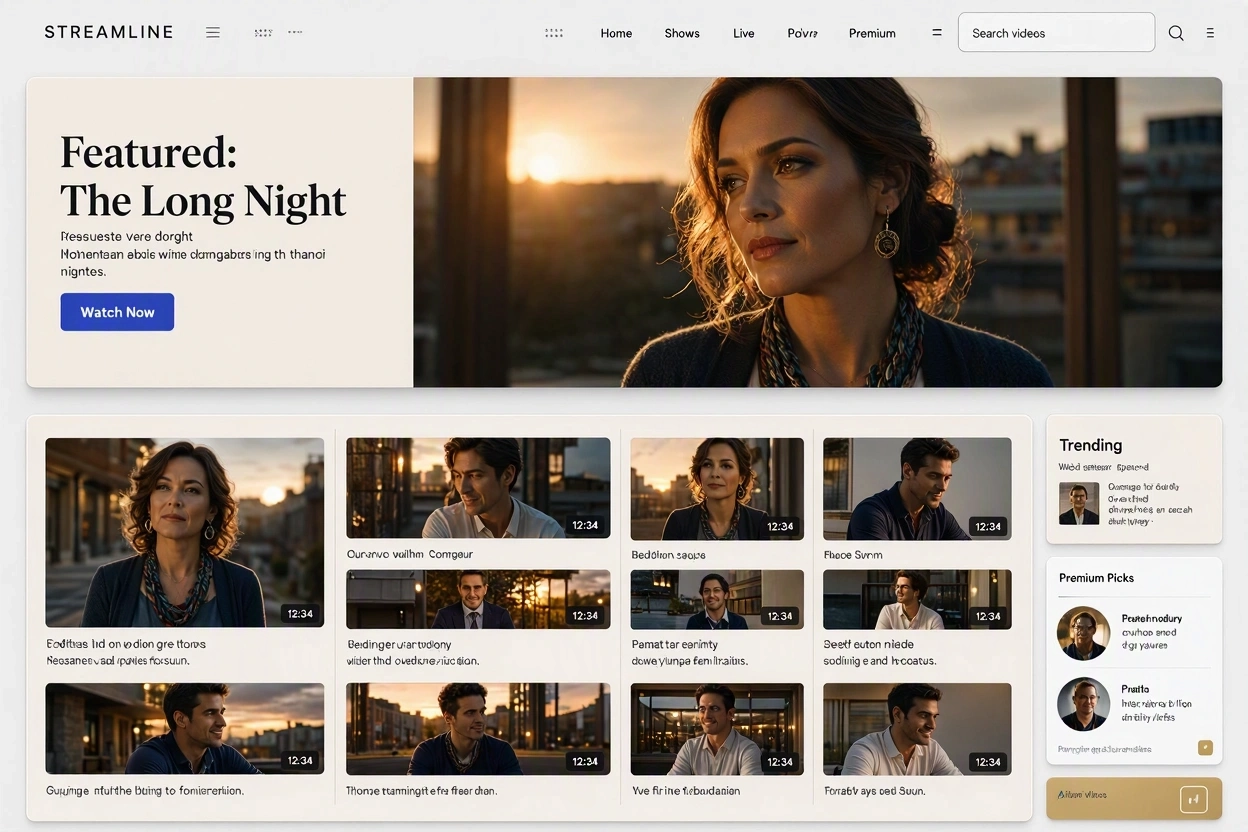
Task: Switch to the Live nav item
Action: tap(743, 33)
